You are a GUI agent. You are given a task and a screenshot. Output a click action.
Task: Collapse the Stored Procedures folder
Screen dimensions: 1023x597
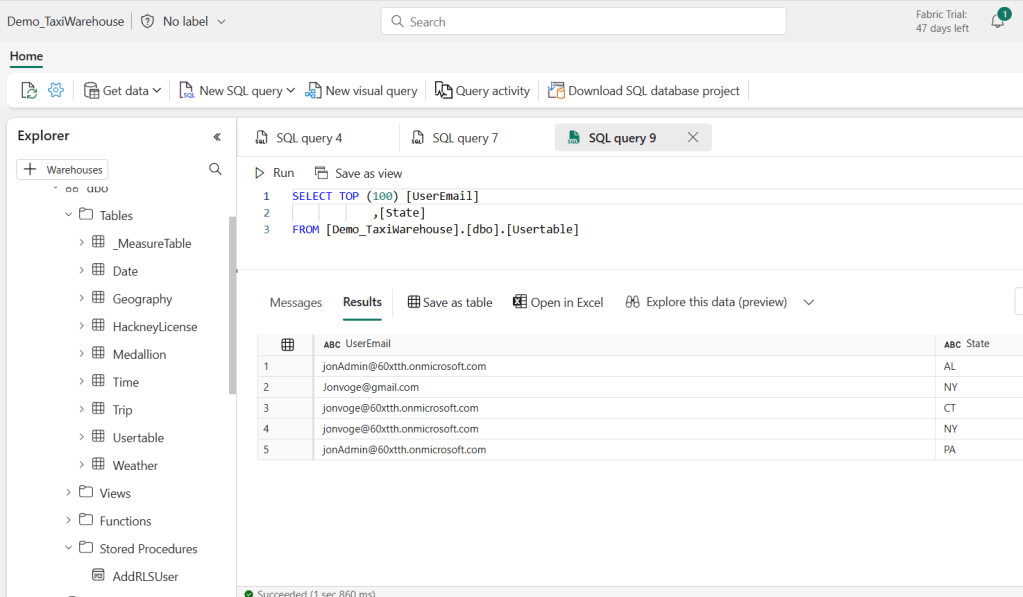(68, 548)
